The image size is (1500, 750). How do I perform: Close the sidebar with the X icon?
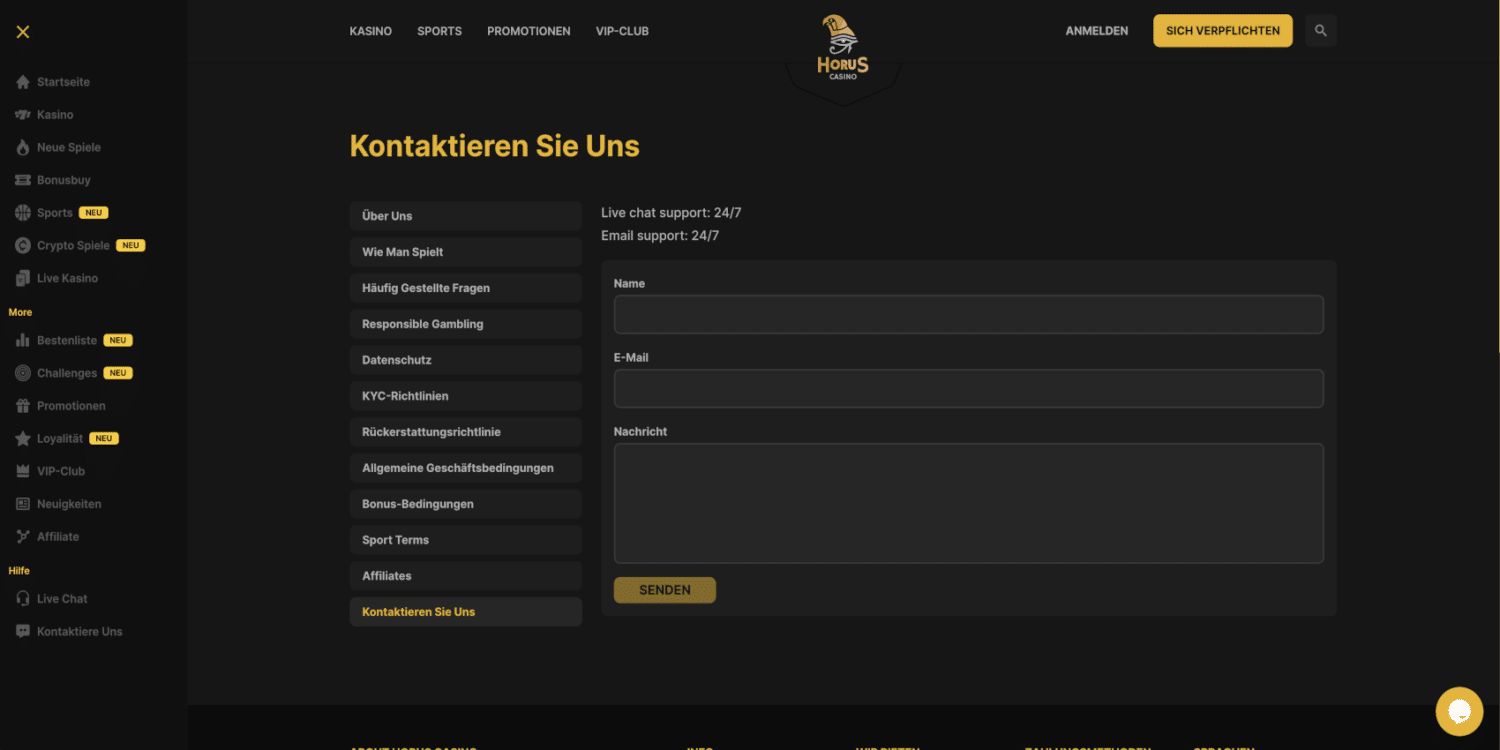coord(23,32)
